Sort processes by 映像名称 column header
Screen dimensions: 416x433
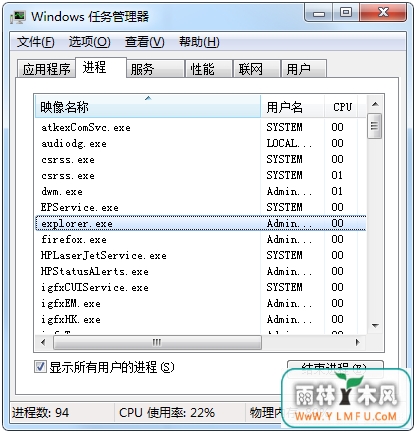pos(148,107)
